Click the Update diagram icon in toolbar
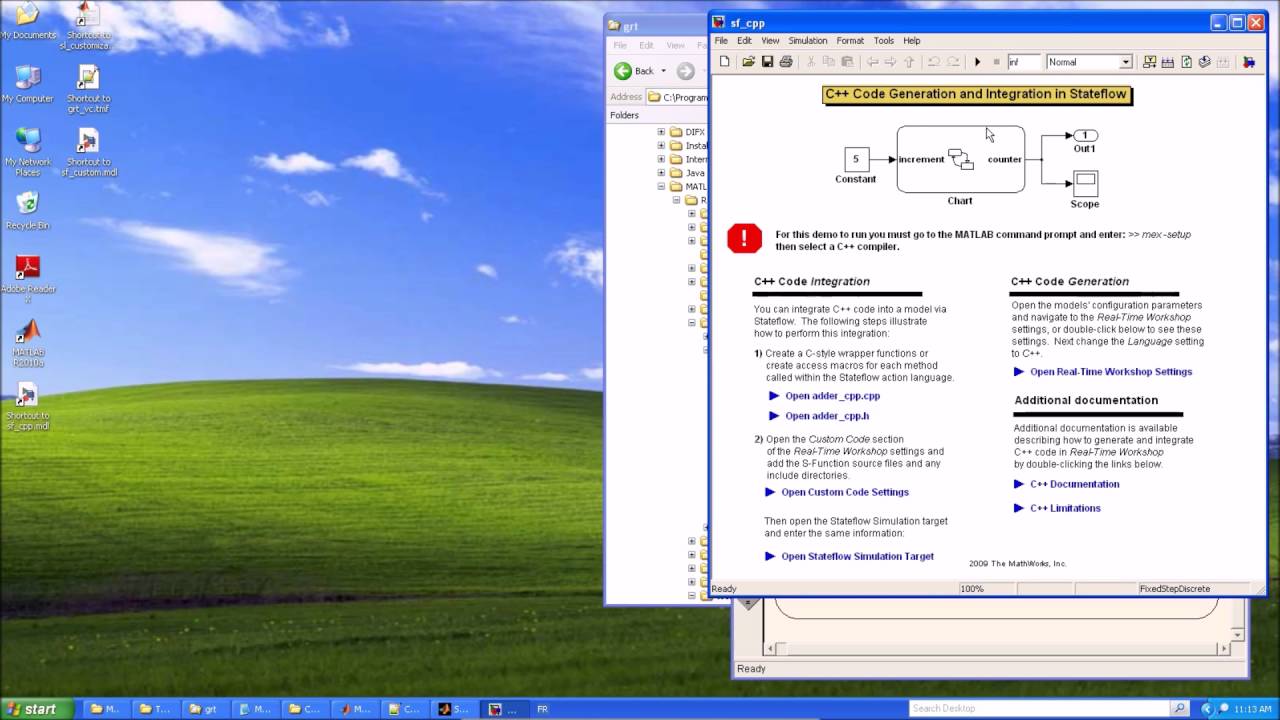The width and height of the screenshot is (1280, 720). [x=1205, y=62]
